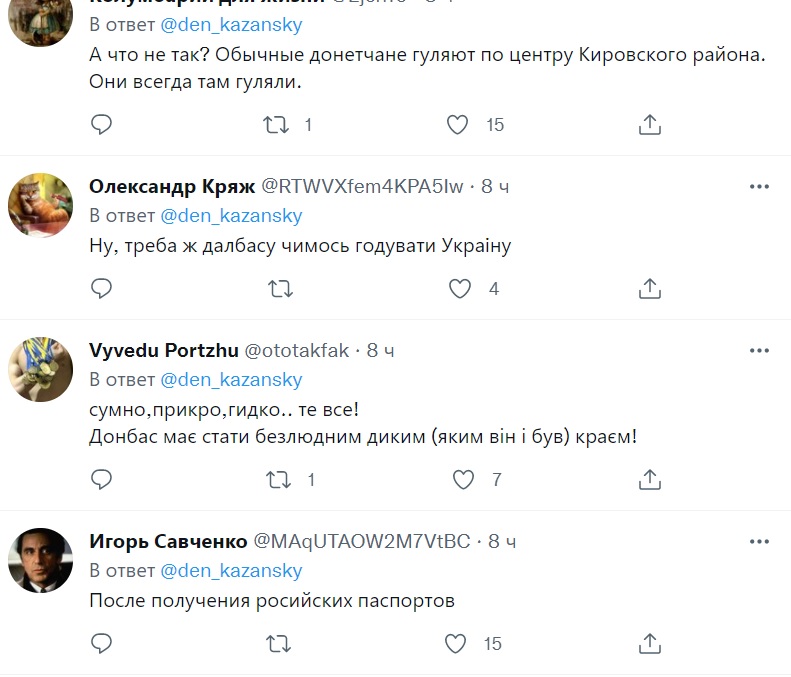This screenshot has height=677, width=791.
Task: Reply to Игорь Савченко's tweet
Action: (x=101, y=643)
